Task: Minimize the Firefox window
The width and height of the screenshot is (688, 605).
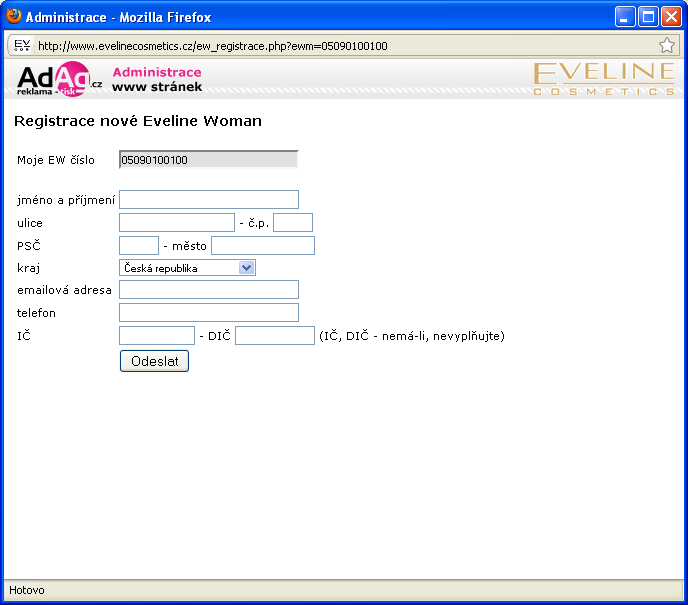Action: (x=625, y=17)
